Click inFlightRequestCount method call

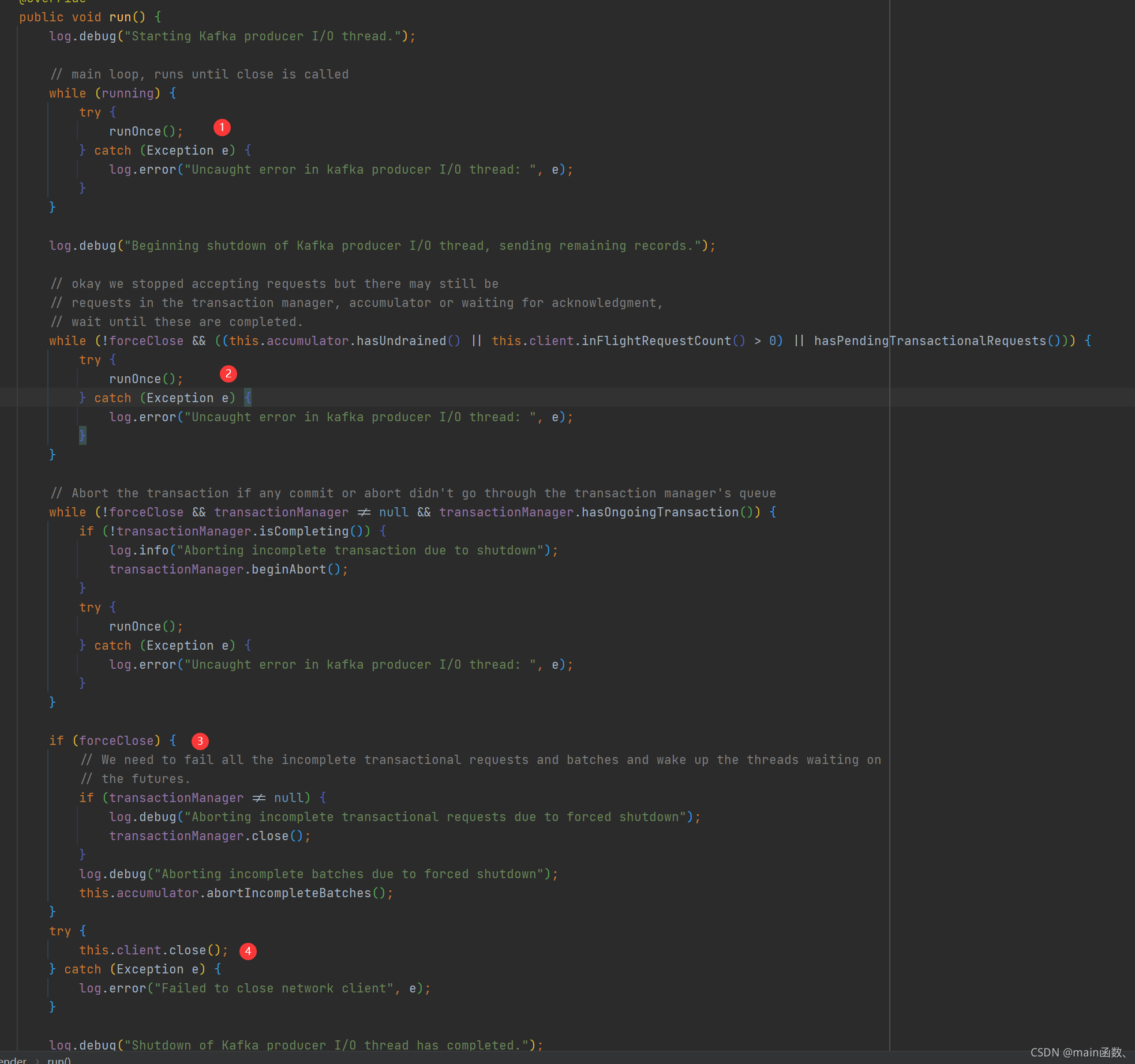click(655, 341)
